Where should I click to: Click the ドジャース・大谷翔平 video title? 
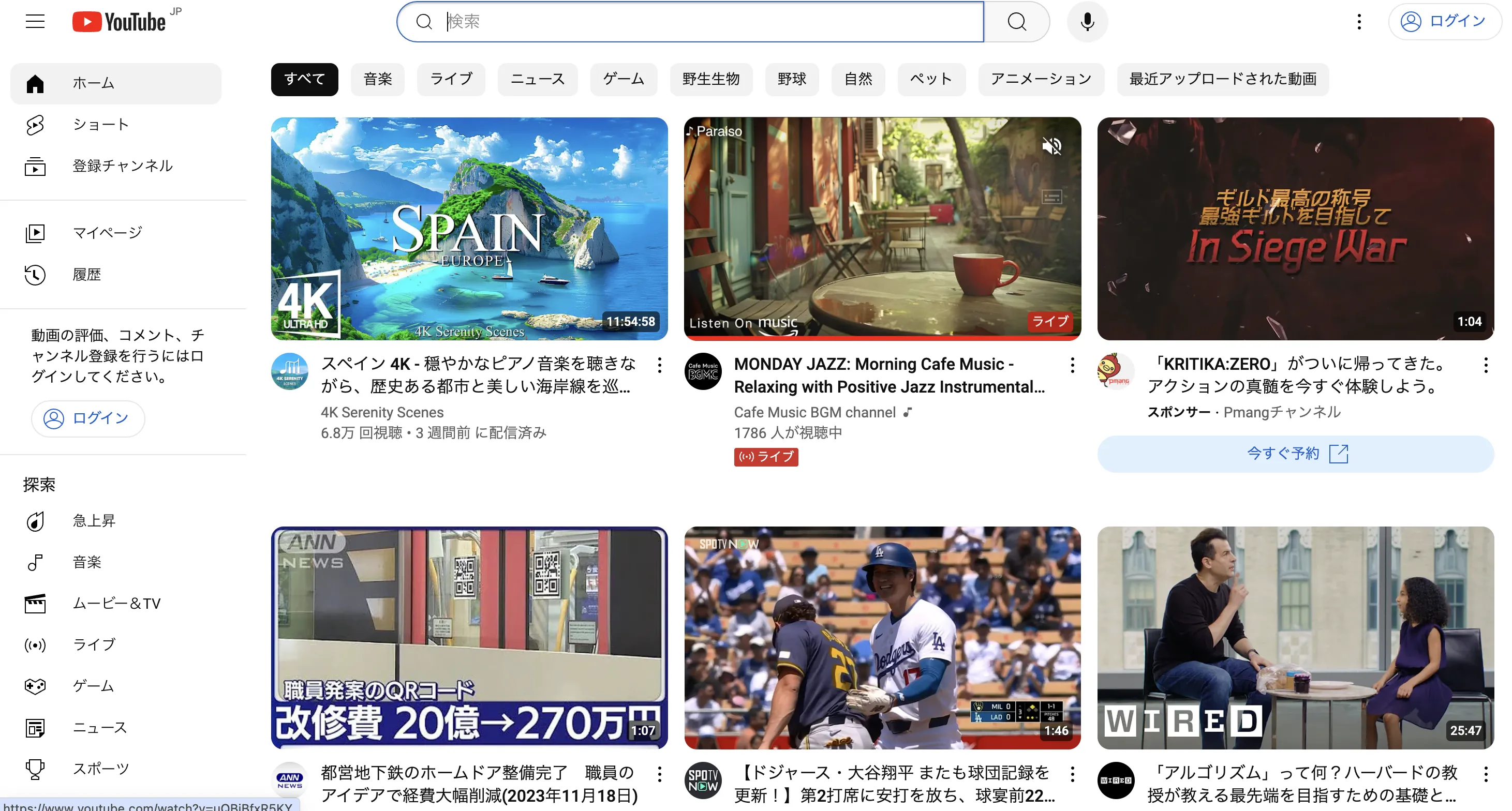[x=895, y=784]
